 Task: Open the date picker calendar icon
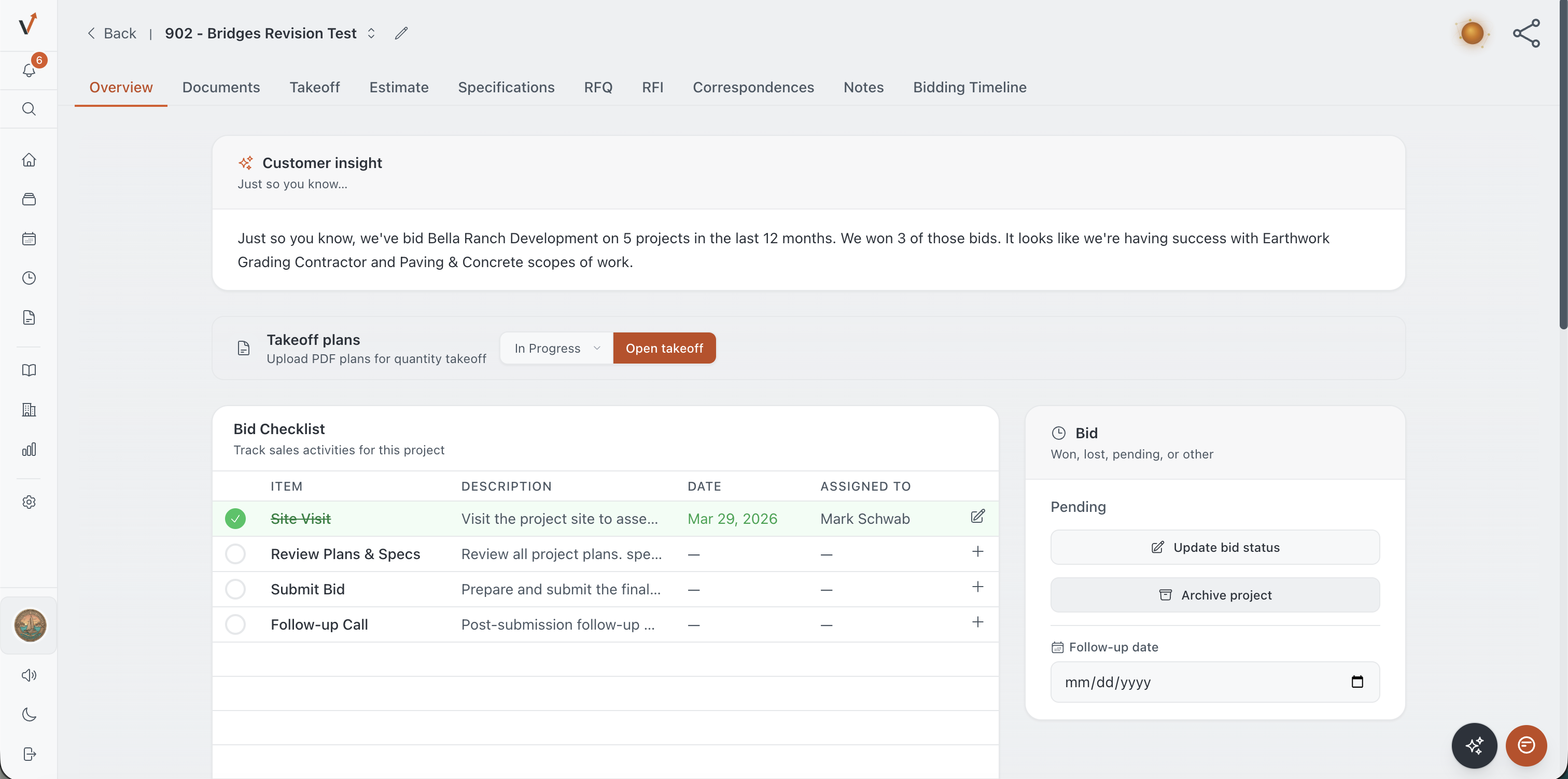pyautogui.click(x=1357, y=681)
